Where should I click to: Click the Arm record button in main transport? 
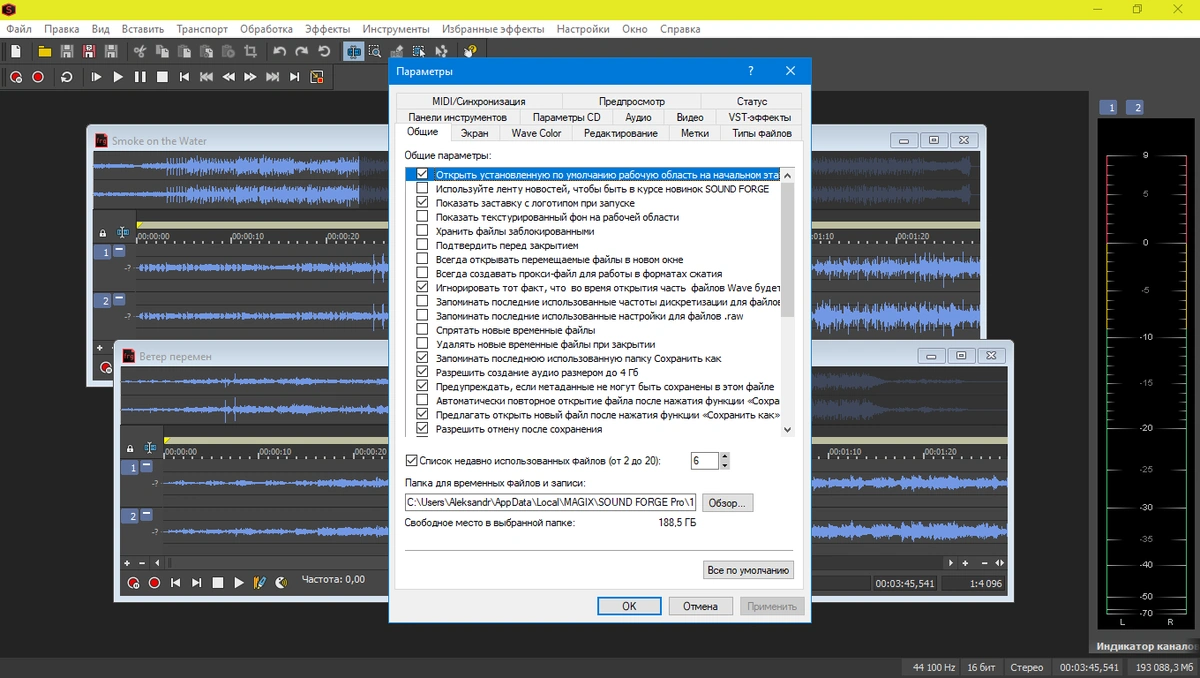(16, 77)
